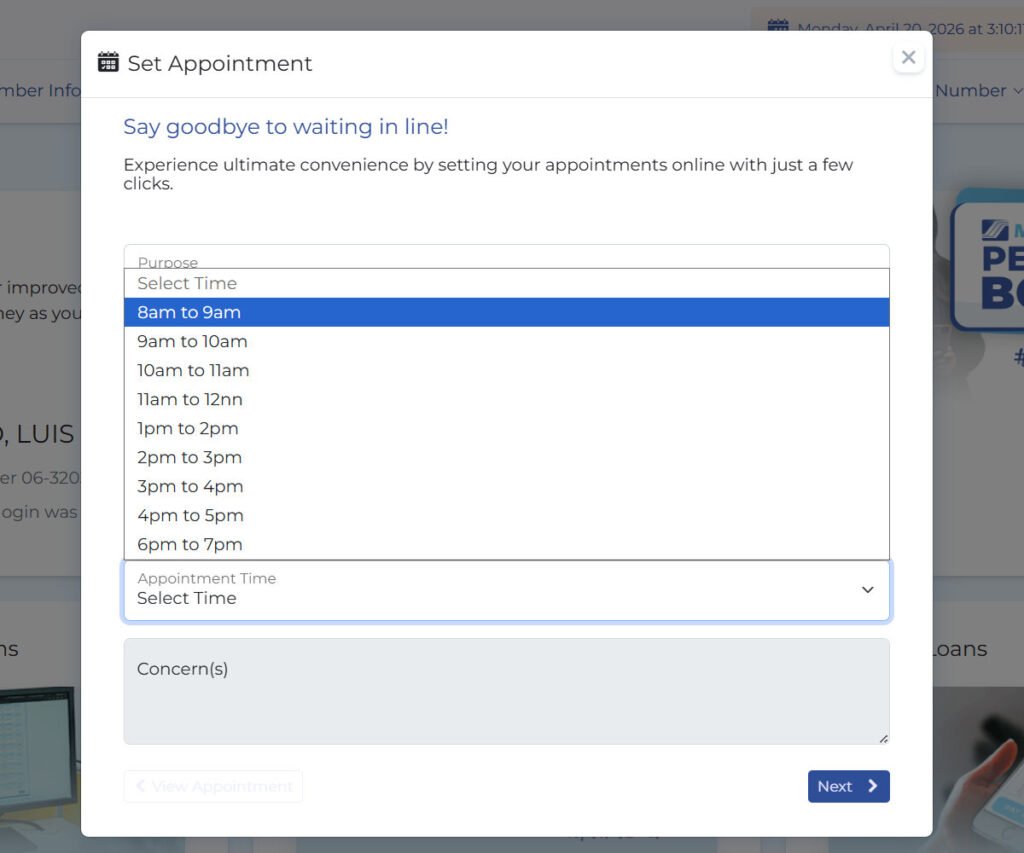Image resolution: width=1024 pixels, height=853 pixels.
Task: Pick the 2pm to 3pm option
Action: (x=506, y=457)
